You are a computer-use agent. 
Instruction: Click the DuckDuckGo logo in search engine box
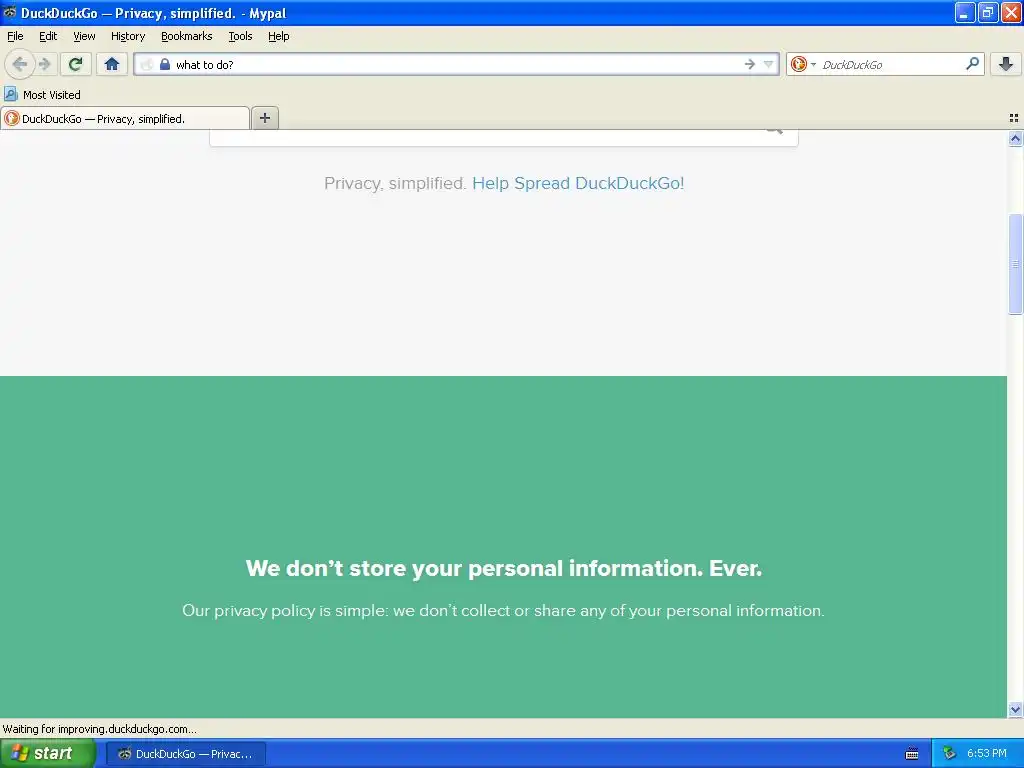(799, 64)
